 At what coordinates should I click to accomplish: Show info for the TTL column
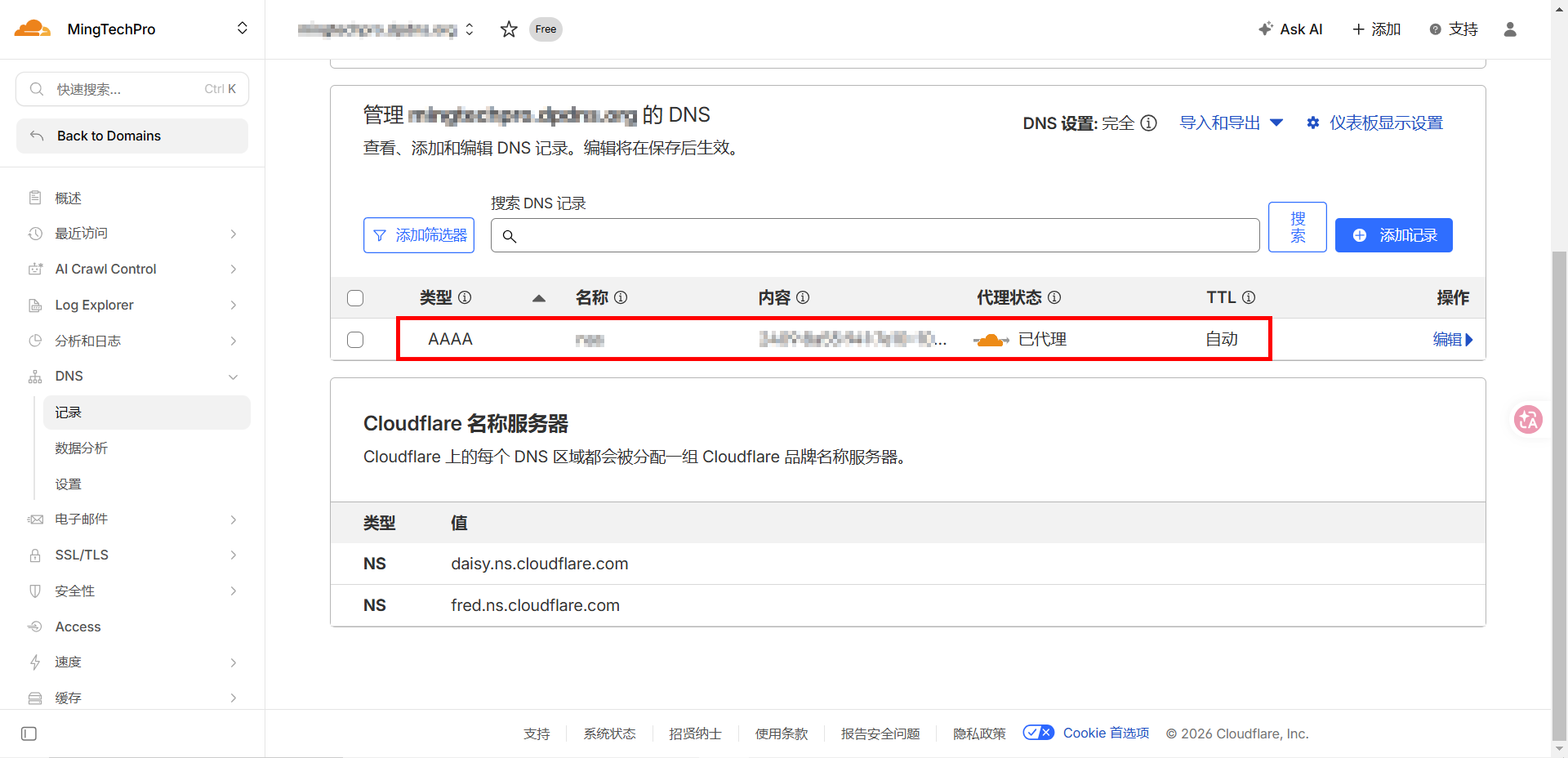pyautogui.click(x=1249, y=297)
